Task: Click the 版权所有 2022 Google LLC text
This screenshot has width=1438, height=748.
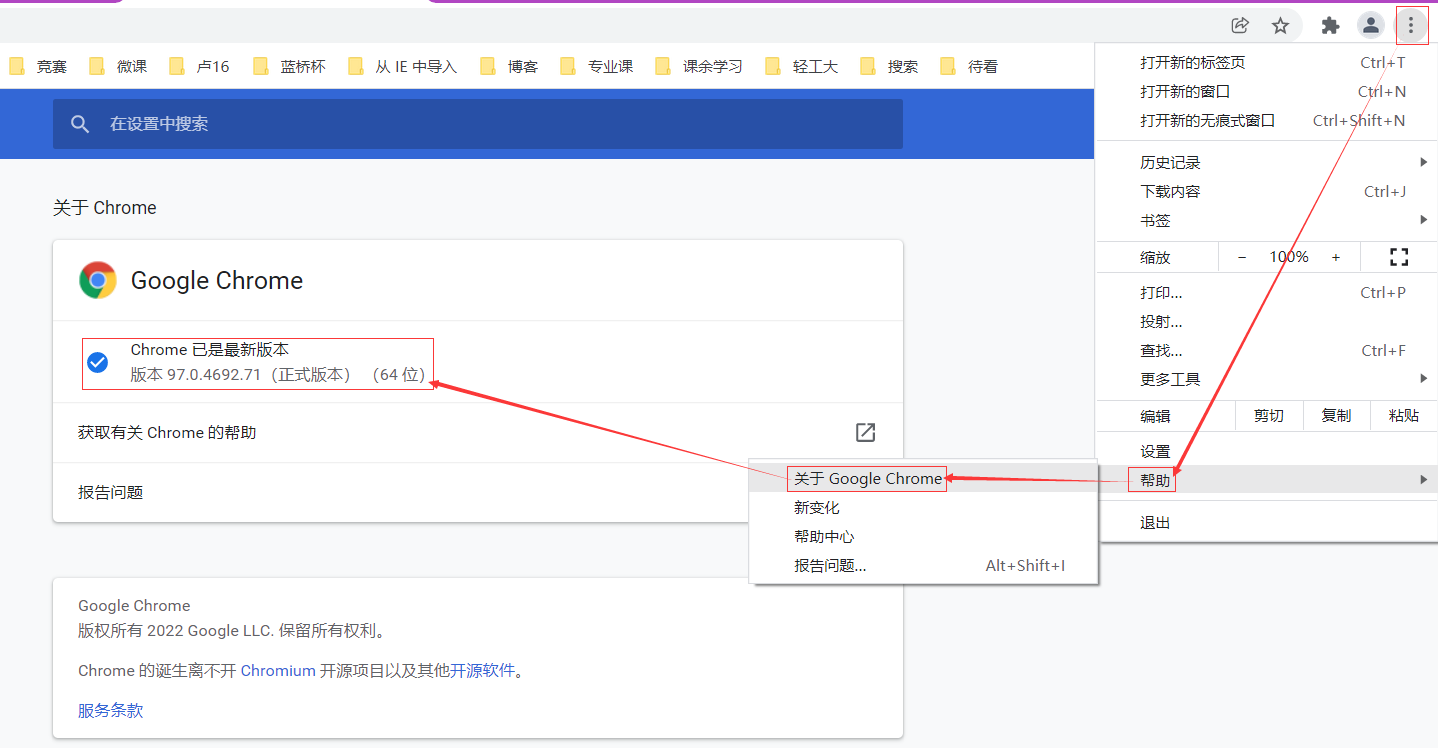Action: (x=232, y=631)
